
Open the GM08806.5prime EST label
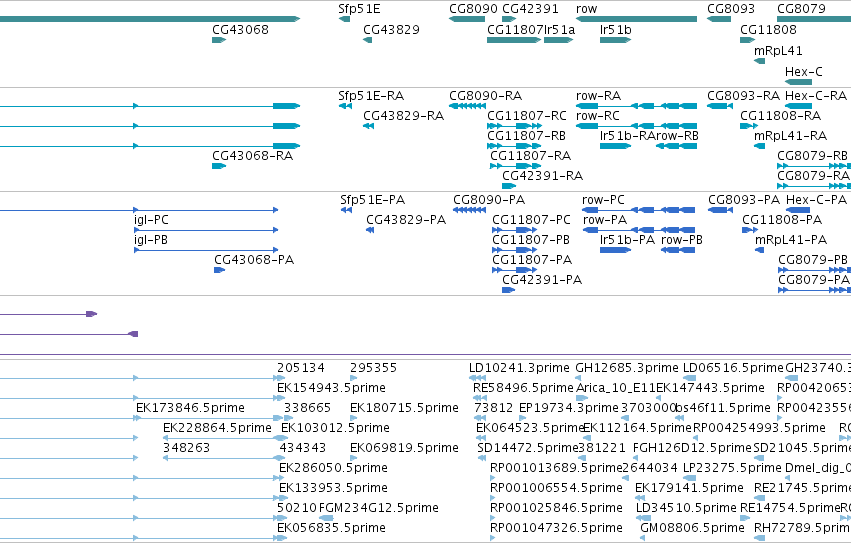(693, 528)
